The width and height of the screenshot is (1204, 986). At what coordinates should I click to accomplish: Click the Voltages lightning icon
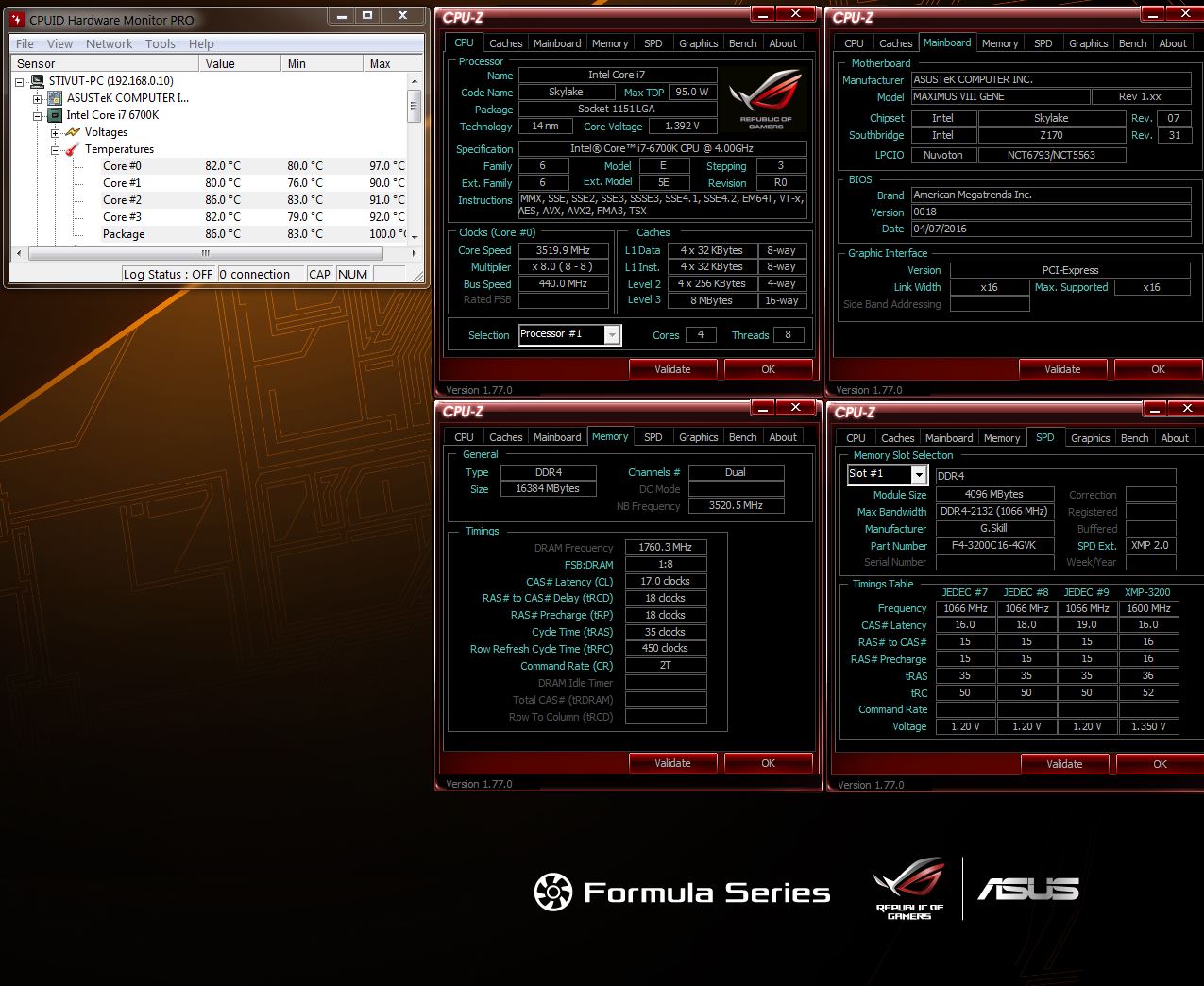(73, 132)
